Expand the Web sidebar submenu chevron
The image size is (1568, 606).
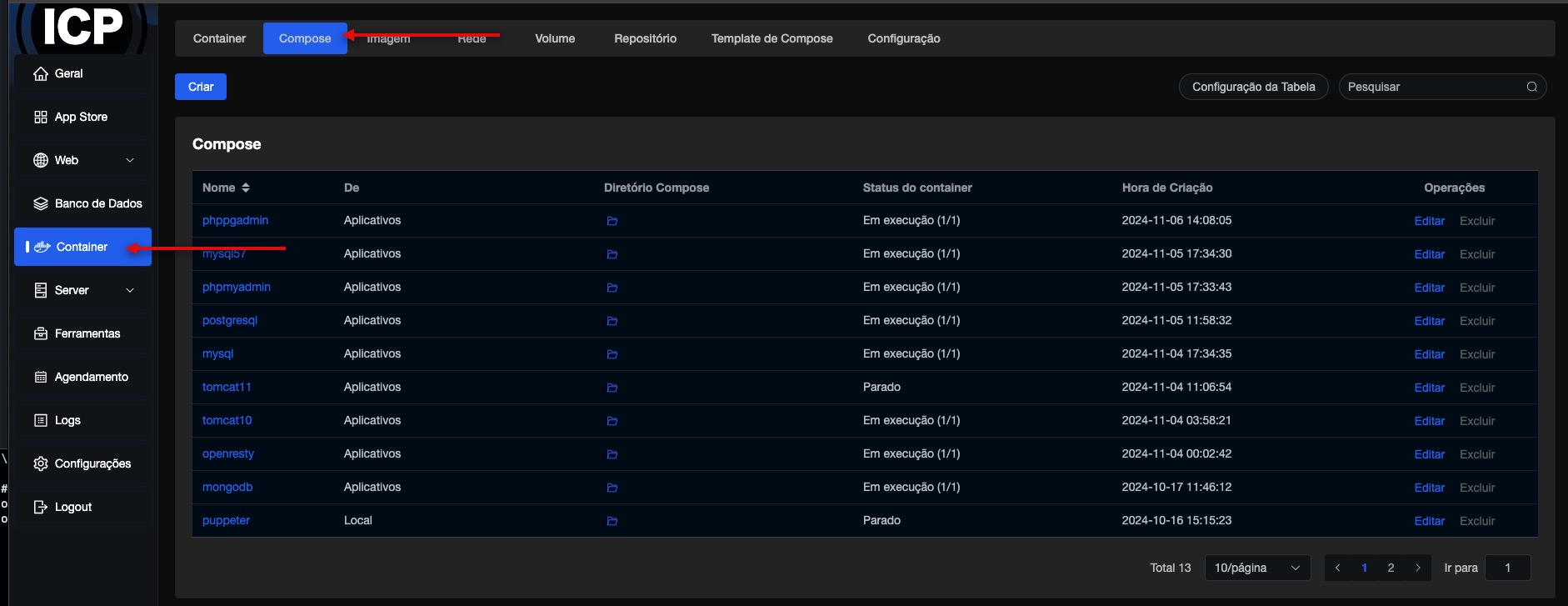coord(130,160)
